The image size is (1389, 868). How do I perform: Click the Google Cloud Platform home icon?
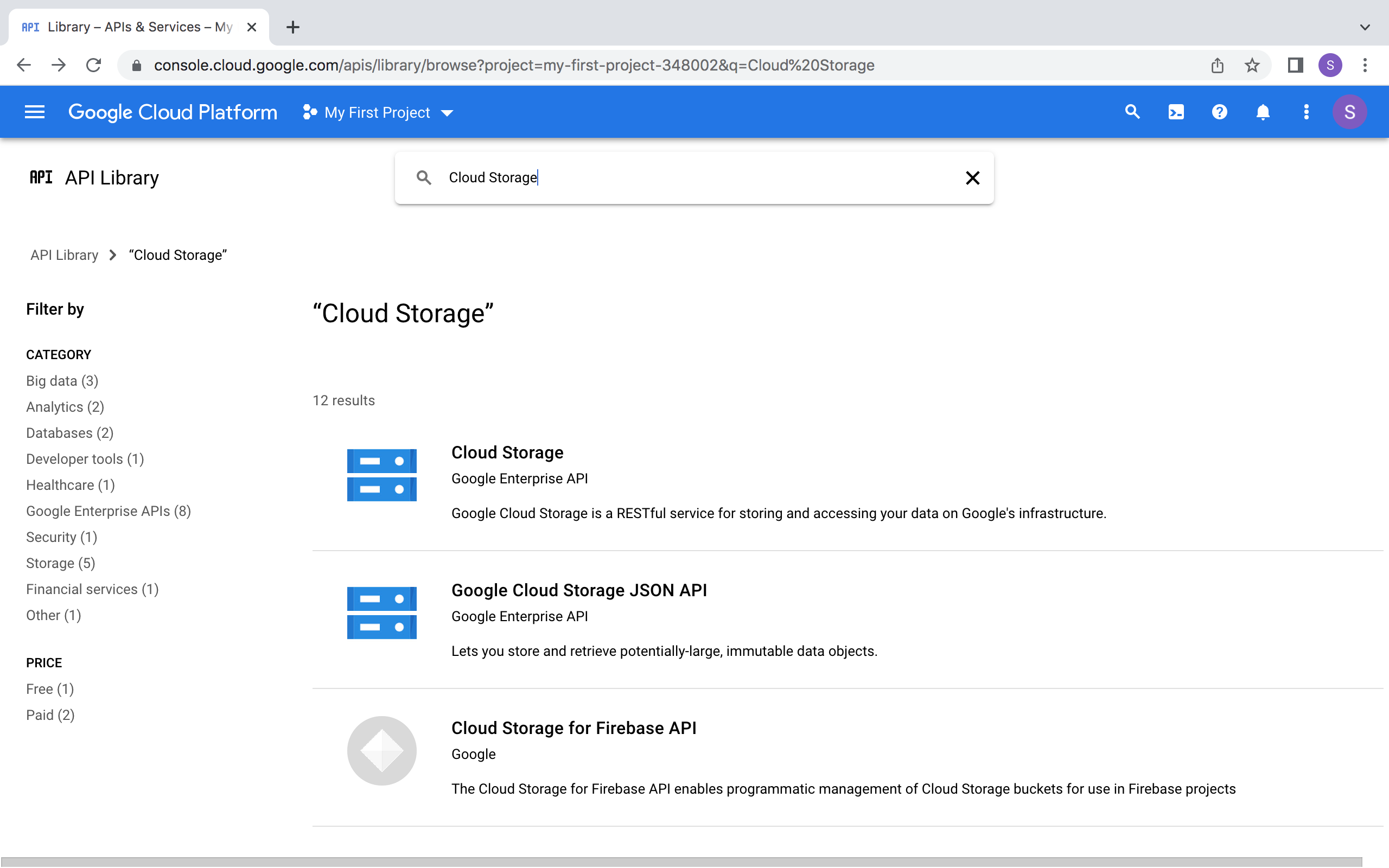173,111
